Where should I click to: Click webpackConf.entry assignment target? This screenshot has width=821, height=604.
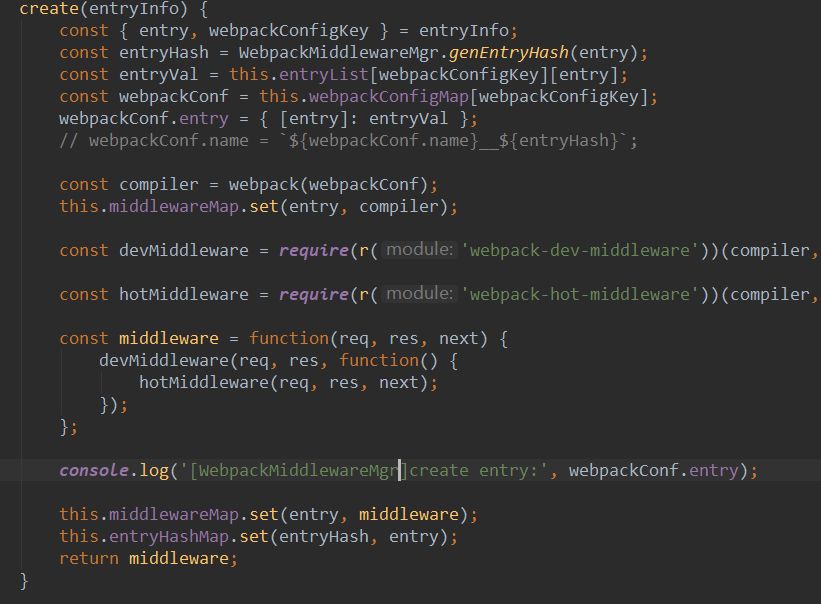pyautogui.click(x=144, y=118)
